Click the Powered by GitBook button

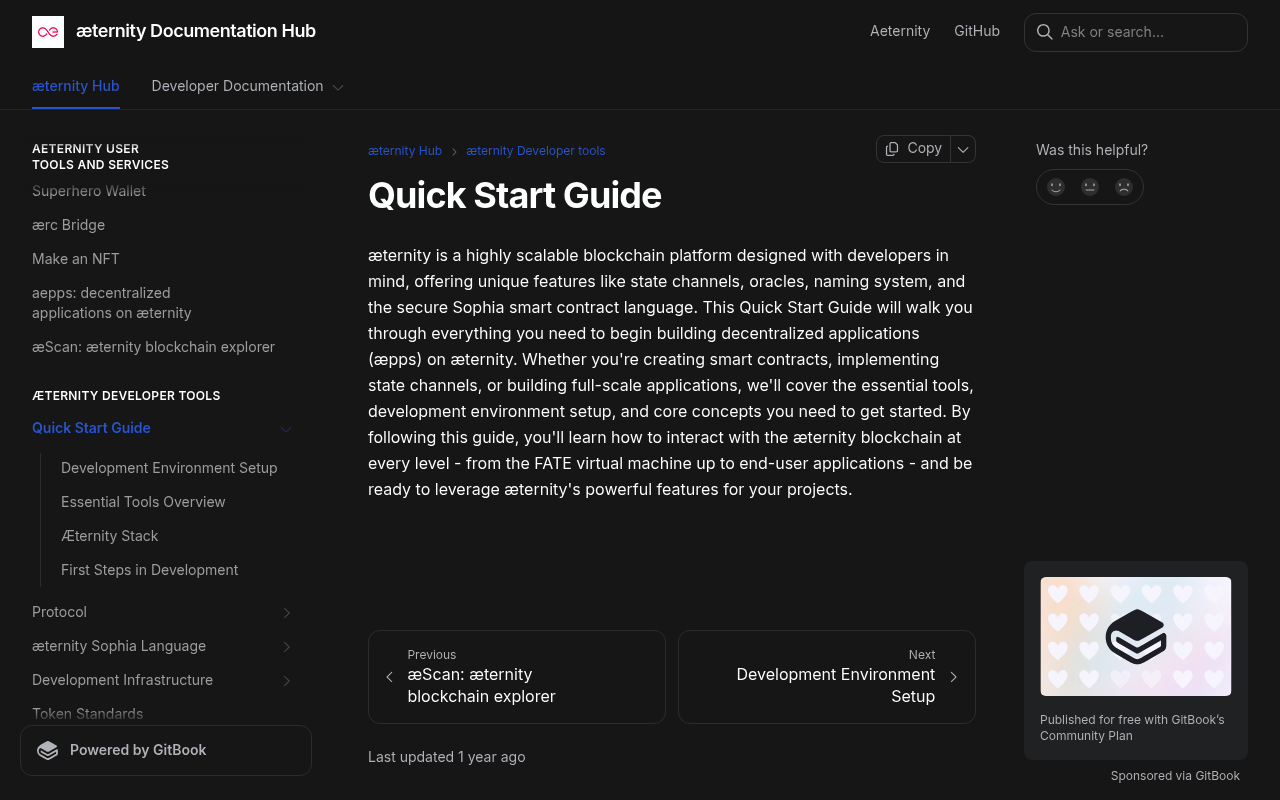tap(166, 750)
